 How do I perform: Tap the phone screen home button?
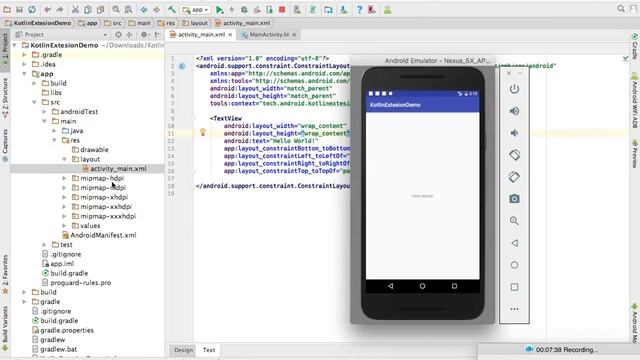[x=422, y=286]
